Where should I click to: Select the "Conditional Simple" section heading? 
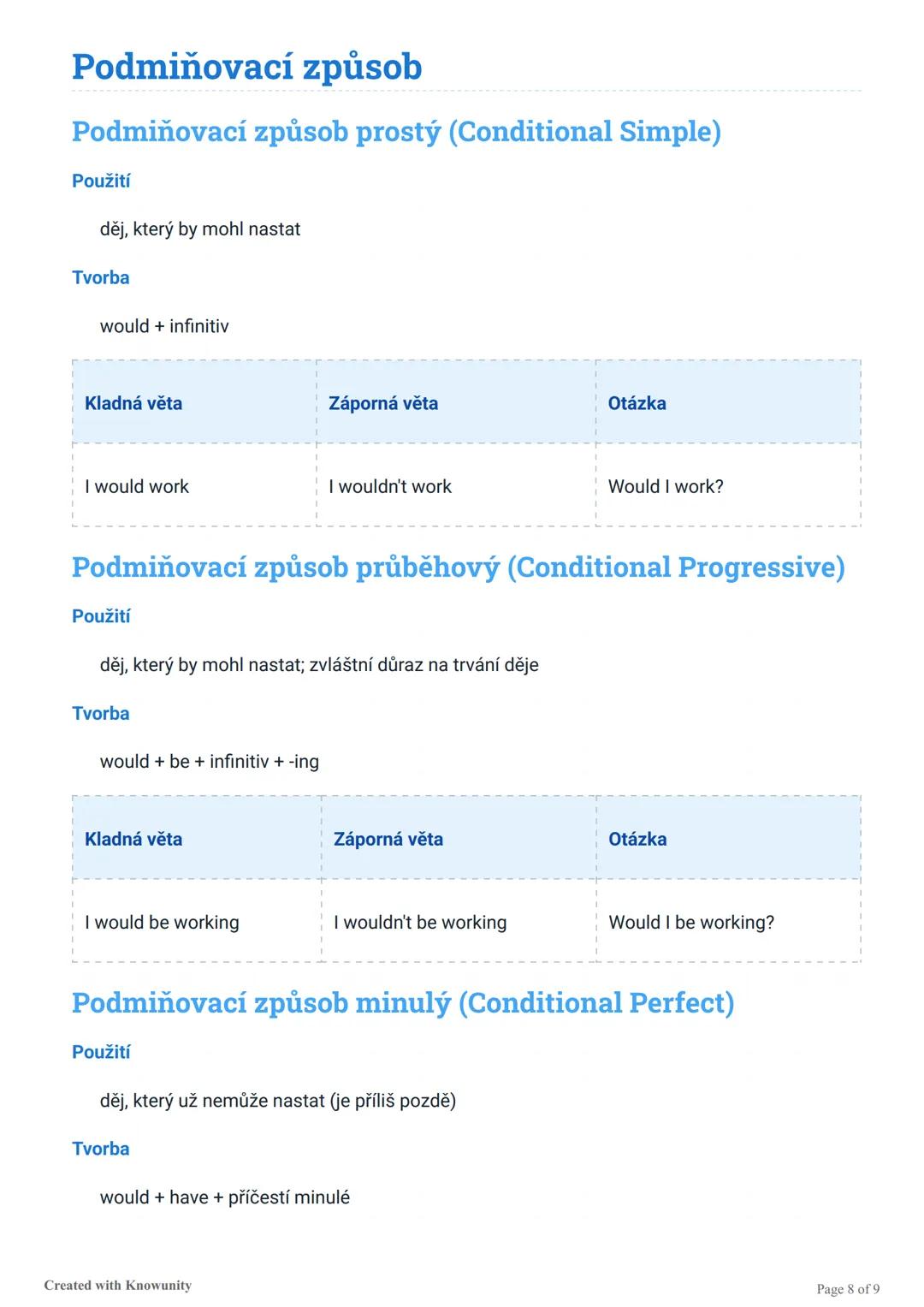396,132
